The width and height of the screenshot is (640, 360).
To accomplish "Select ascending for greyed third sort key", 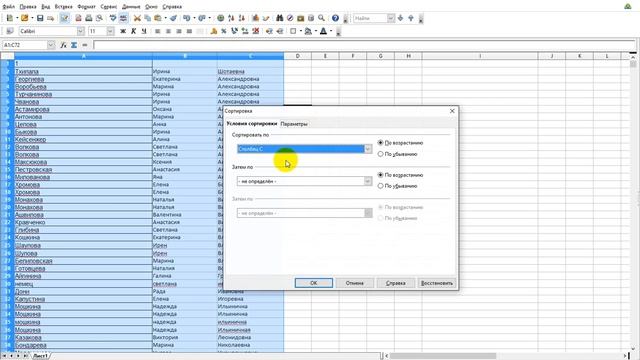I will pos(380,207).
